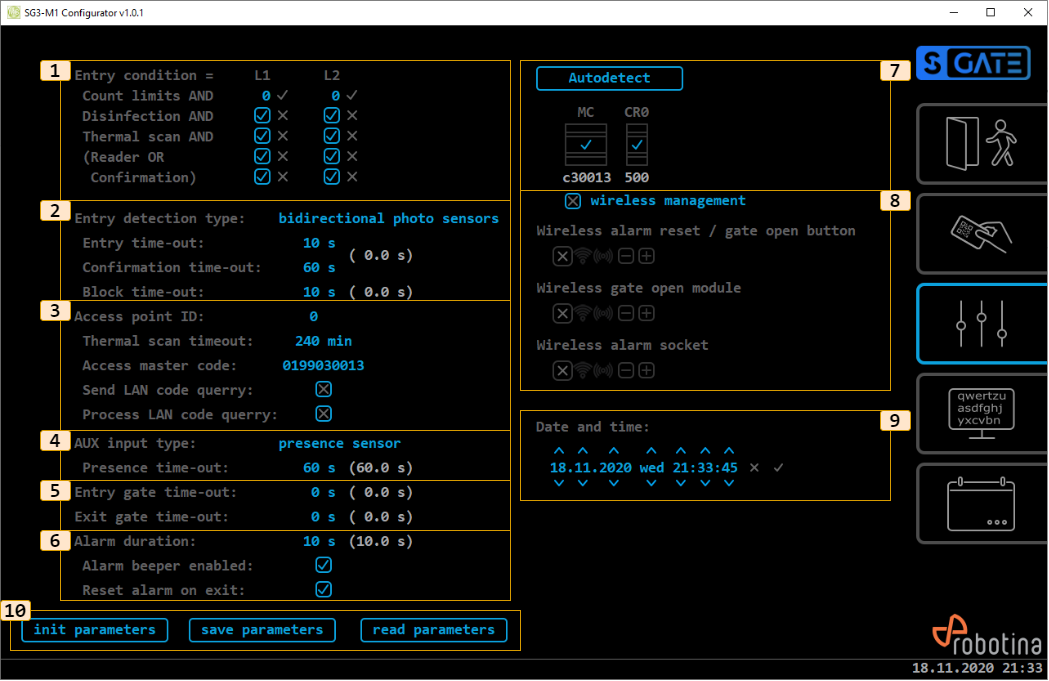This screenshot has height=681, width=1049.
Task: Open the gate entry page with door icon
Action: tap(979, 144)
